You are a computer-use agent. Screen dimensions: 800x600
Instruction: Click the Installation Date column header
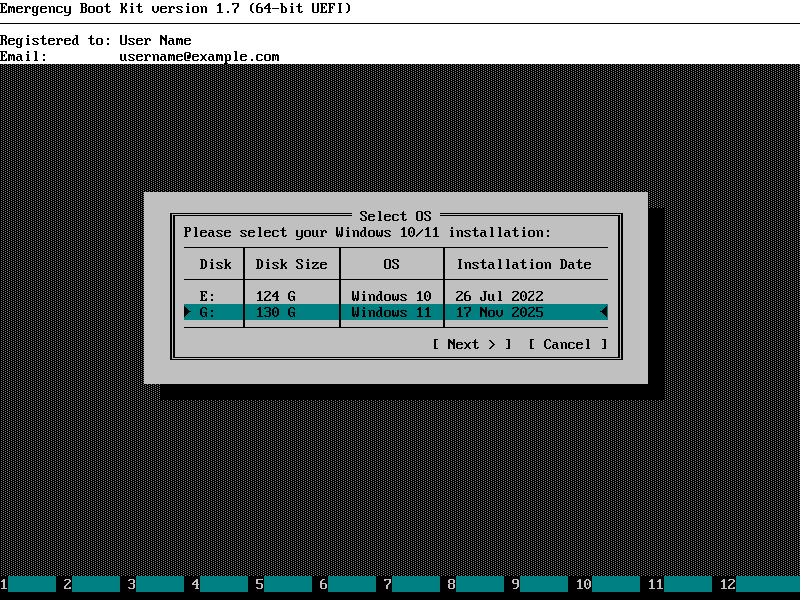(524, 264)
